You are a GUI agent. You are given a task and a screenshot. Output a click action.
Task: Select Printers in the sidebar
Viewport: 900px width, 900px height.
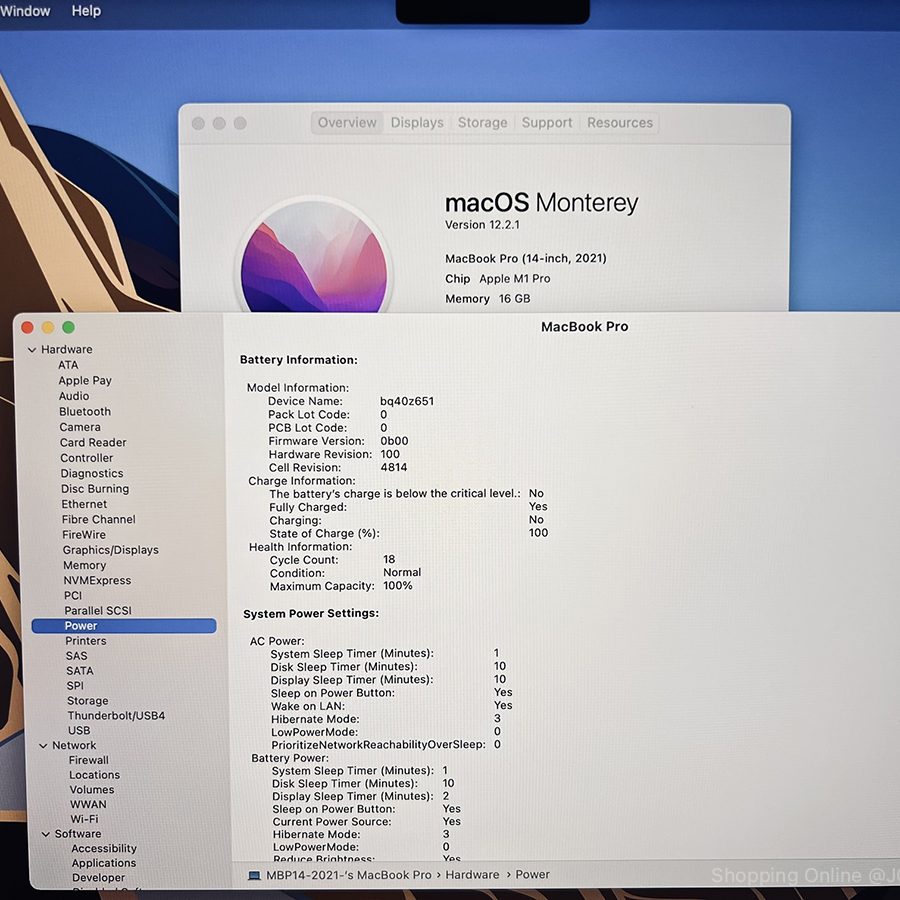coord(86,641)
